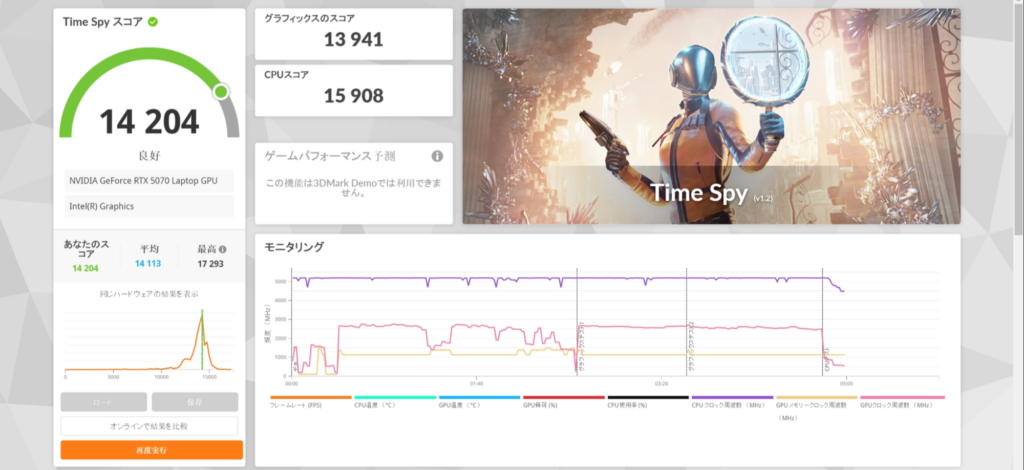Click the Time Spy v1.2 banner image
The height and width of the screenshot is (470, 1024).
tap(711, 116)
